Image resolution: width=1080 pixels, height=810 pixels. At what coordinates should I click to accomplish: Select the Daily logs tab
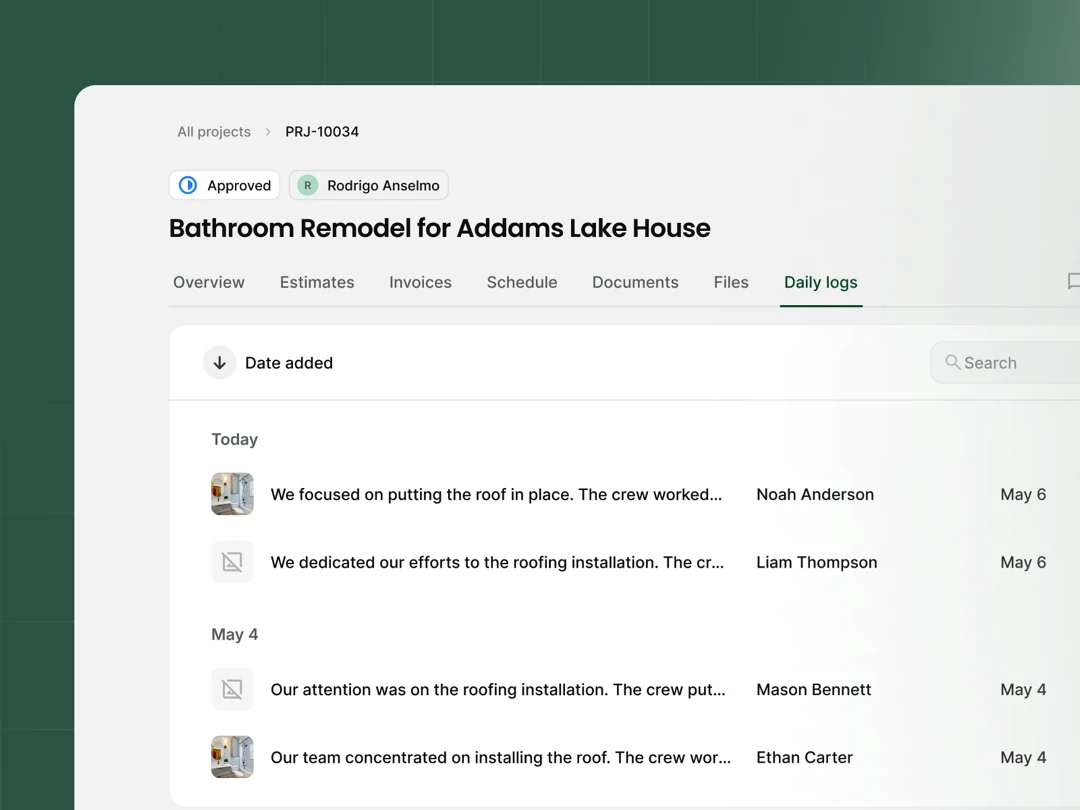click(820, 282)
